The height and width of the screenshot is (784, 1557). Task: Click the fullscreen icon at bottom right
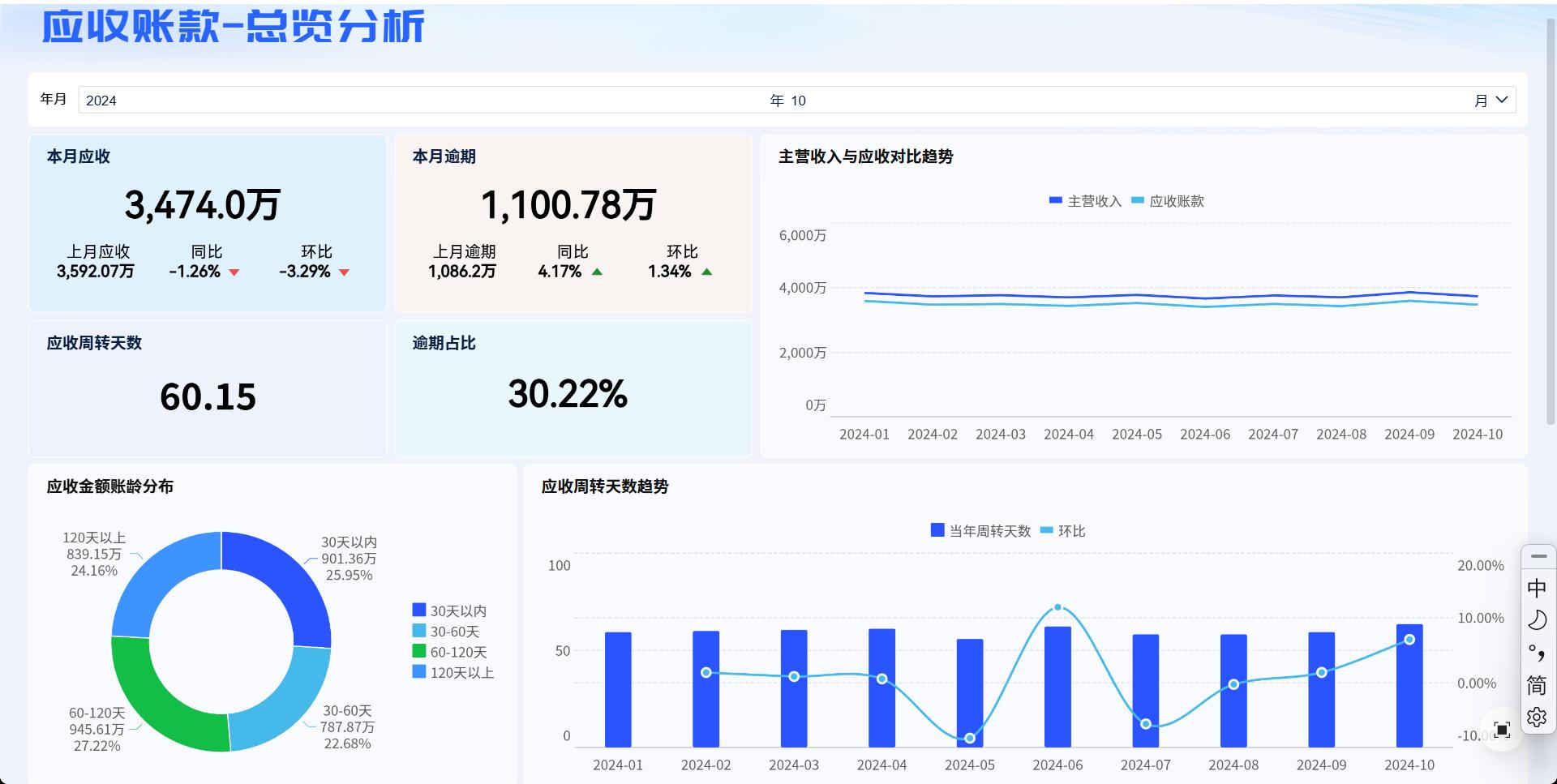coord(1502,730)
